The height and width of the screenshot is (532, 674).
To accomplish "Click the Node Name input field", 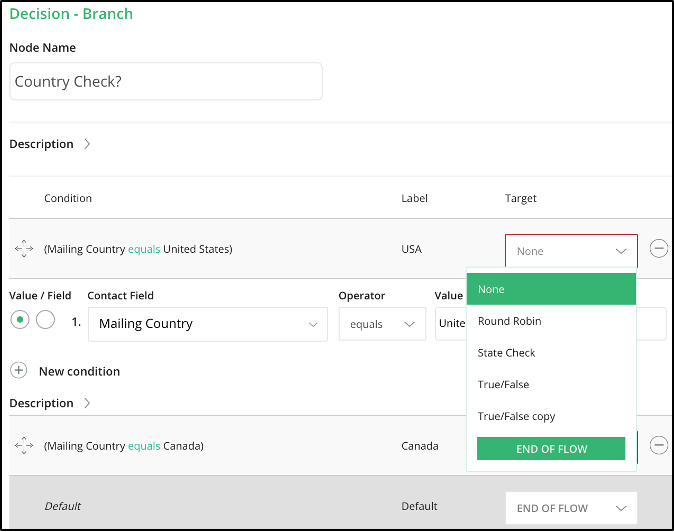I will pos(166,81).
